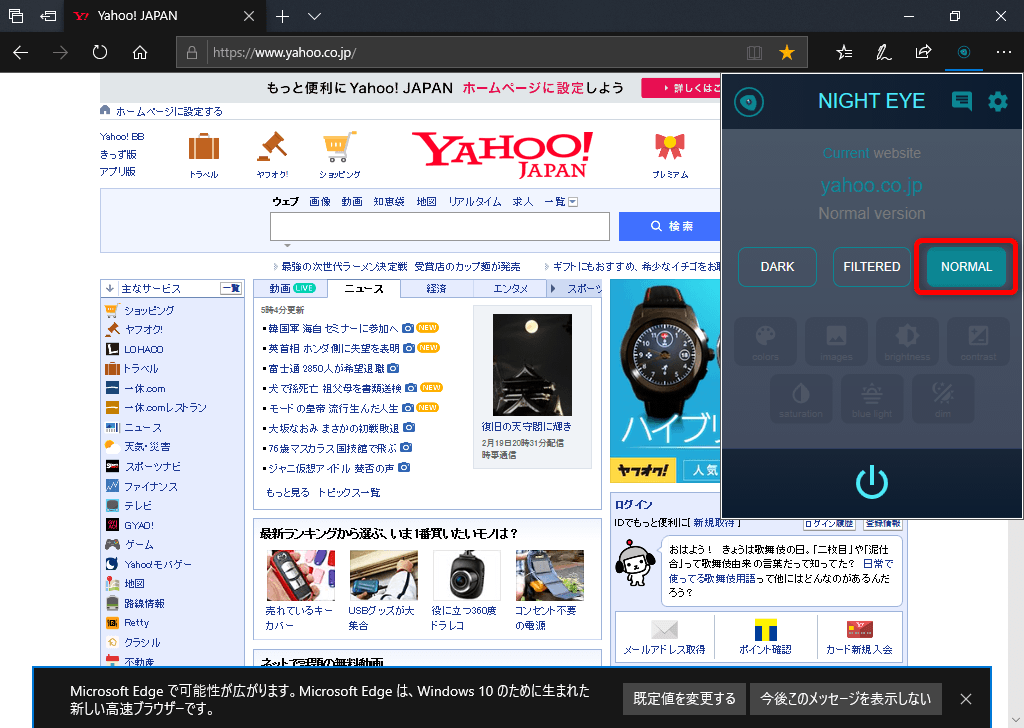1024x728 pixels.
Task: Open the blue light filter in Night Eye
Action: pos(871,398)
